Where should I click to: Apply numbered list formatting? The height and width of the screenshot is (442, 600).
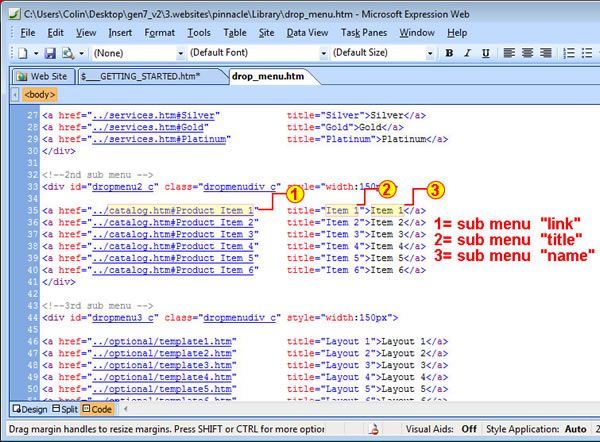tap(570, 53)
